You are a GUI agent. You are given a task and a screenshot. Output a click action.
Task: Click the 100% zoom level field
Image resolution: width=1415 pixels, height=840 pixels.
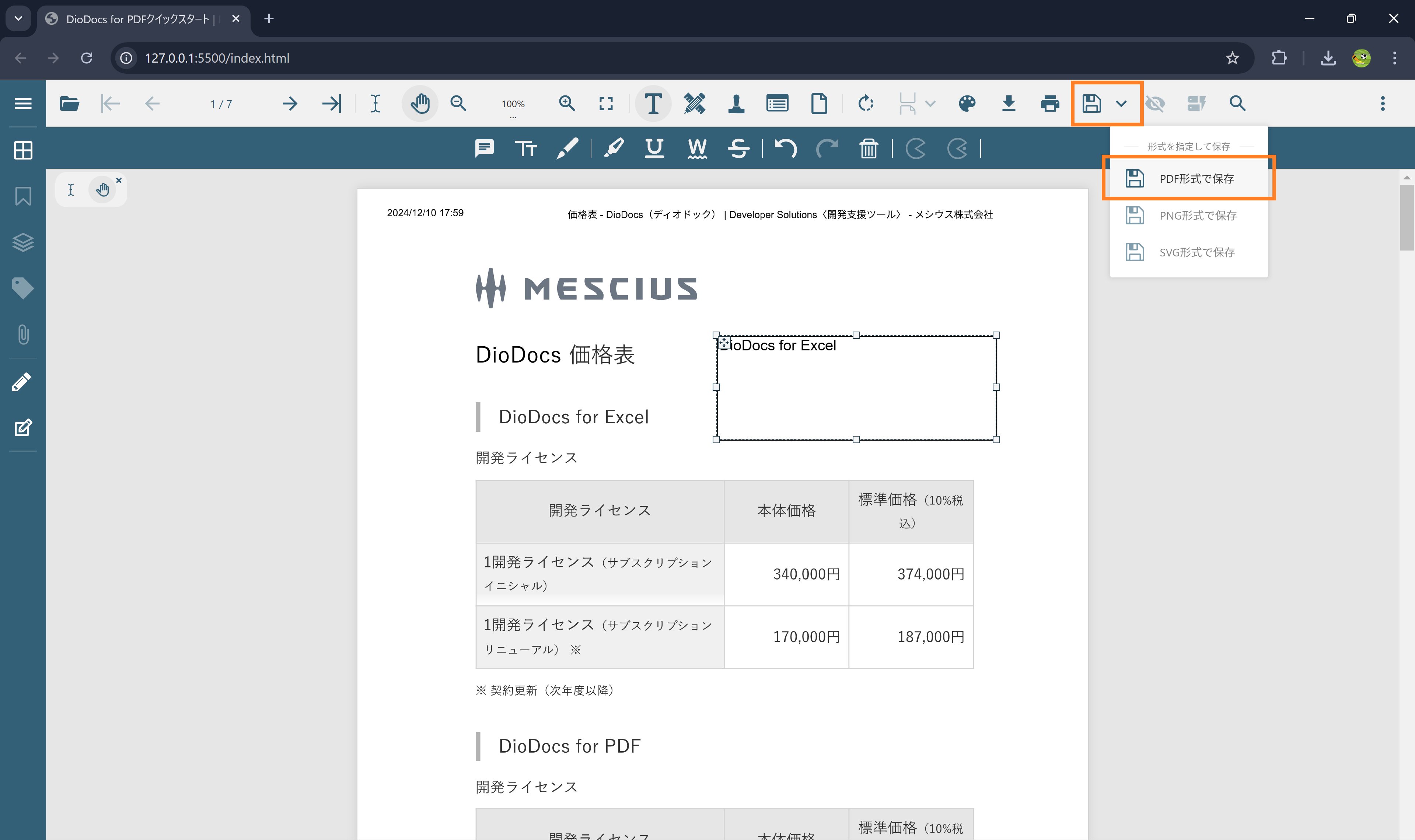tap(513, 104)
